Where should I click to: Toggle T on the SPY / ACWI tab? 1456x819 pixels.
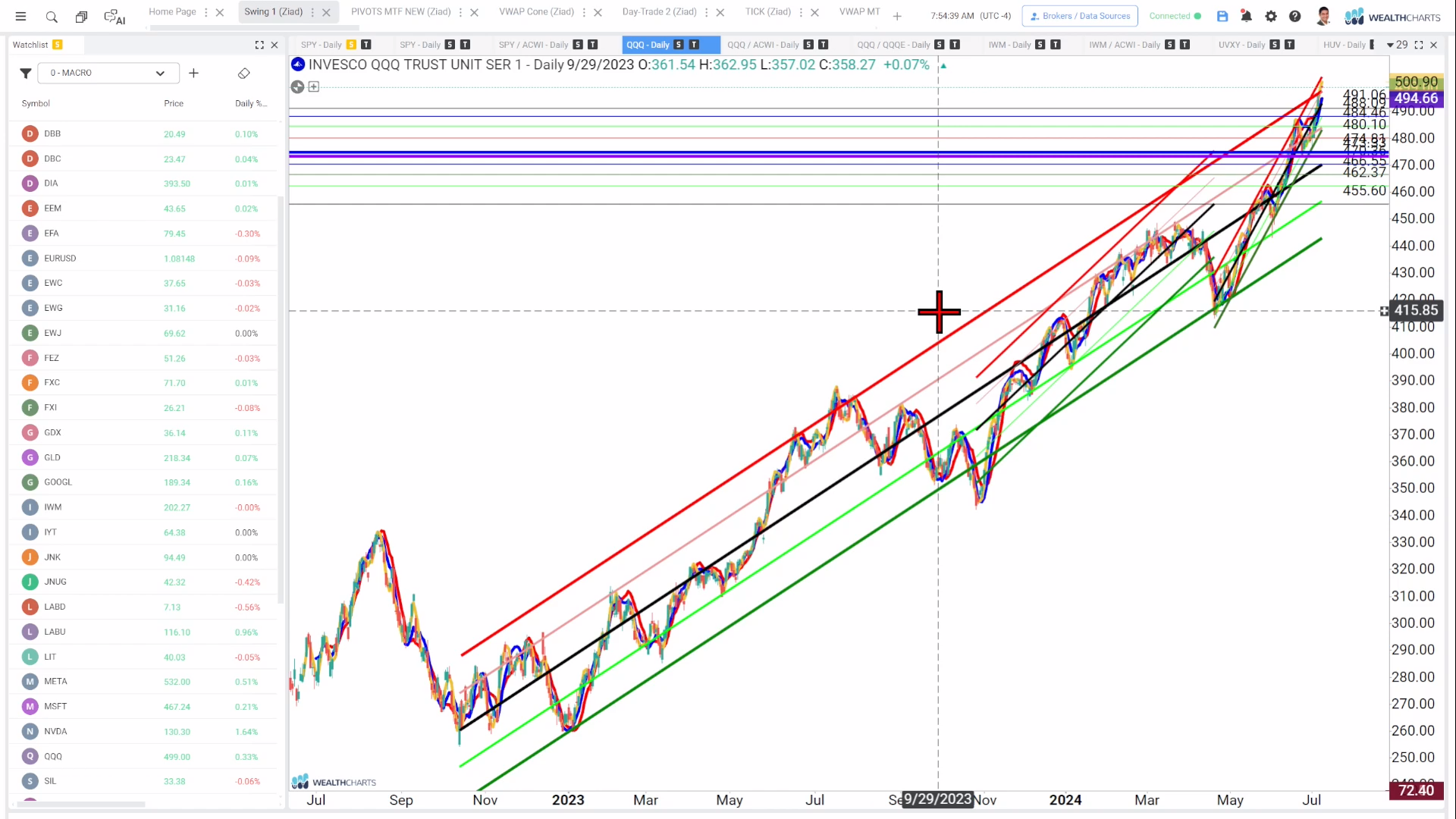593,45
